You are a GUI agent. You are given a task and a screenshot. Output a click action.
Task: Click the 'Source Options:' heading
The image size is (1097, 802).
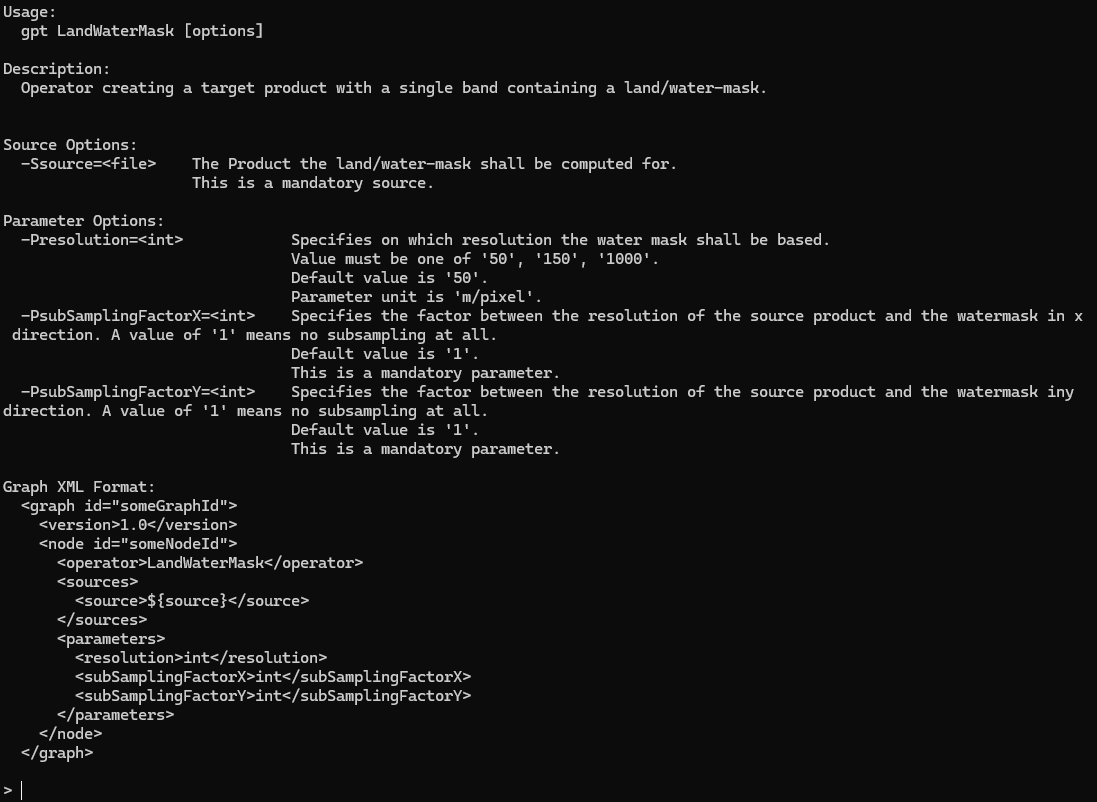click(x=70, y=145)
